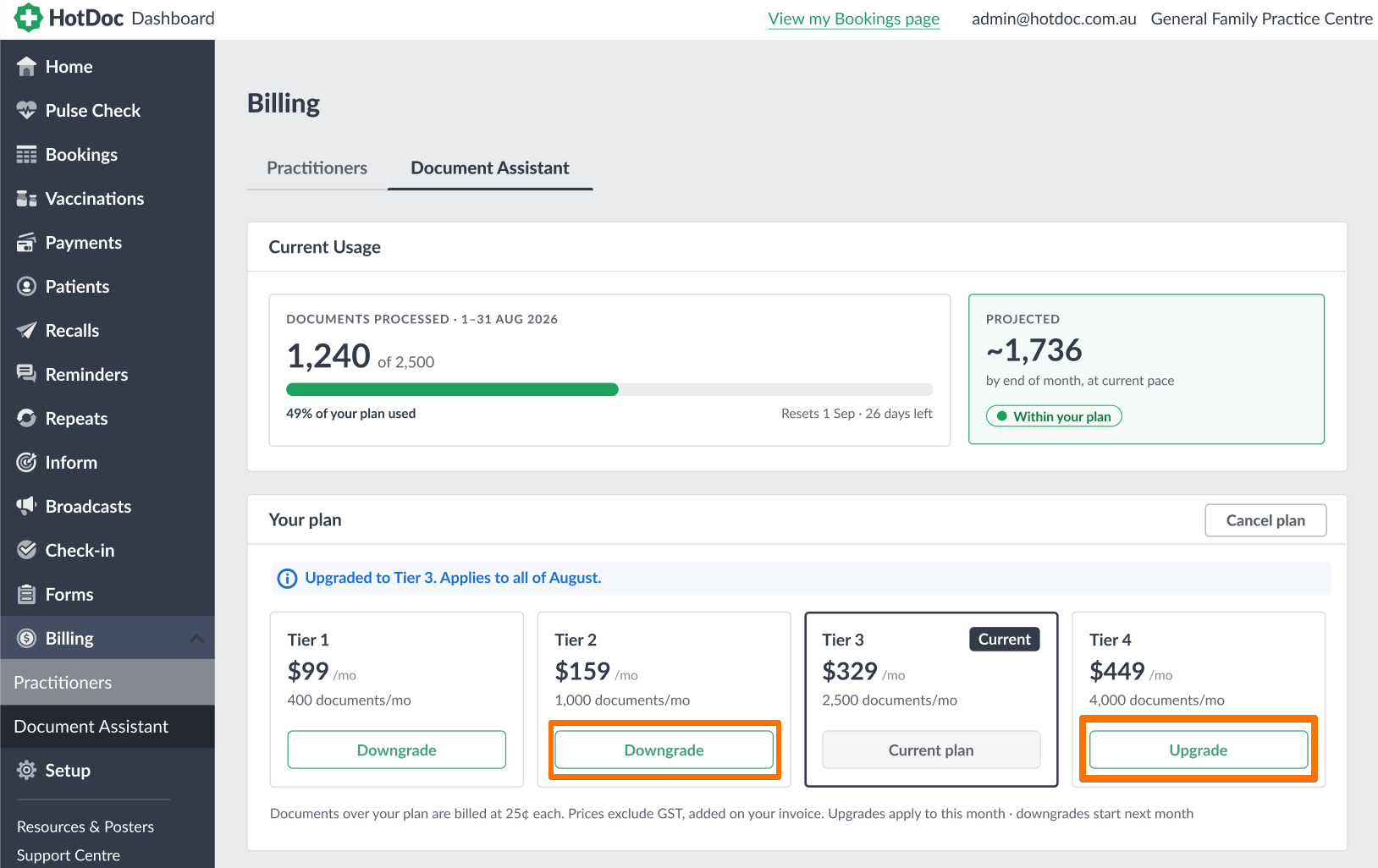This screenshot has width=1378, height=868.
Task: Click the $99 Tier 1 price
Action: point(308,671)
